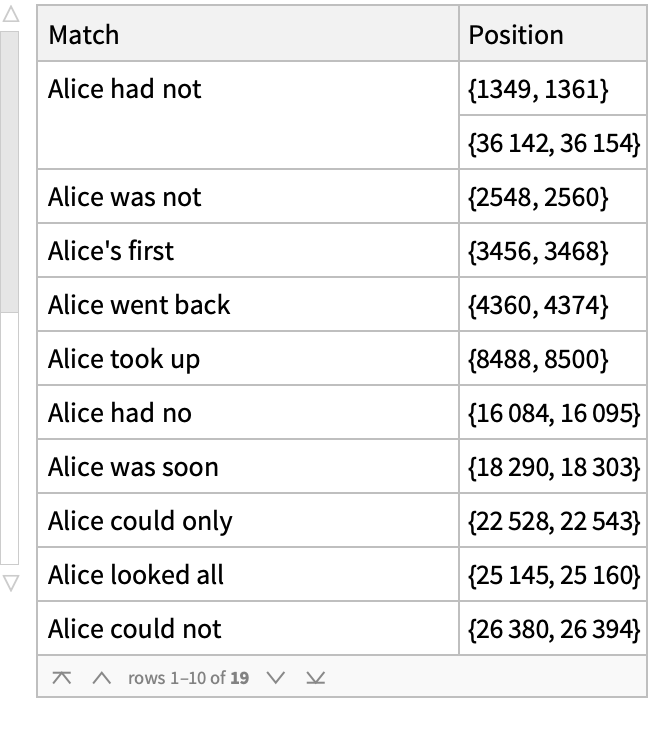Go to the next page of rows

coord(277,678)
